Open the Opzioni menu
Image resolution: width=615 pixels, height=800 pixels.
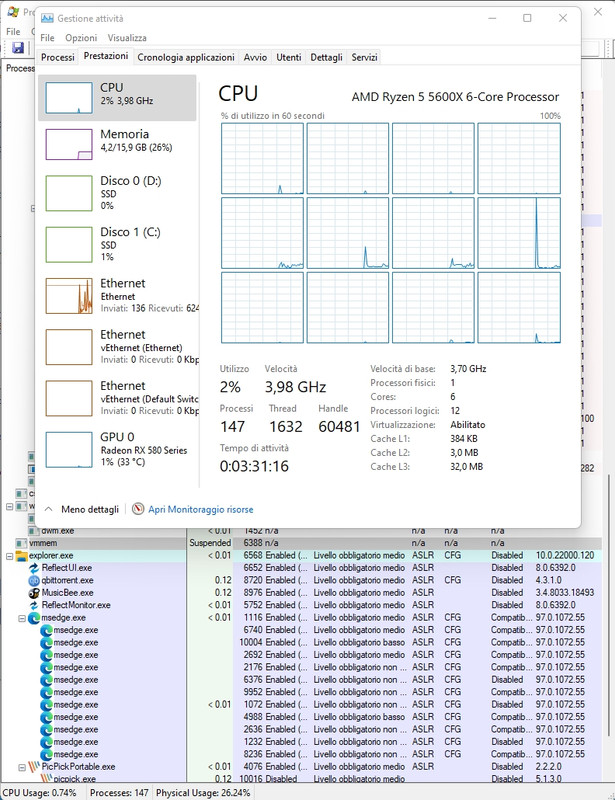click(81, 38)
